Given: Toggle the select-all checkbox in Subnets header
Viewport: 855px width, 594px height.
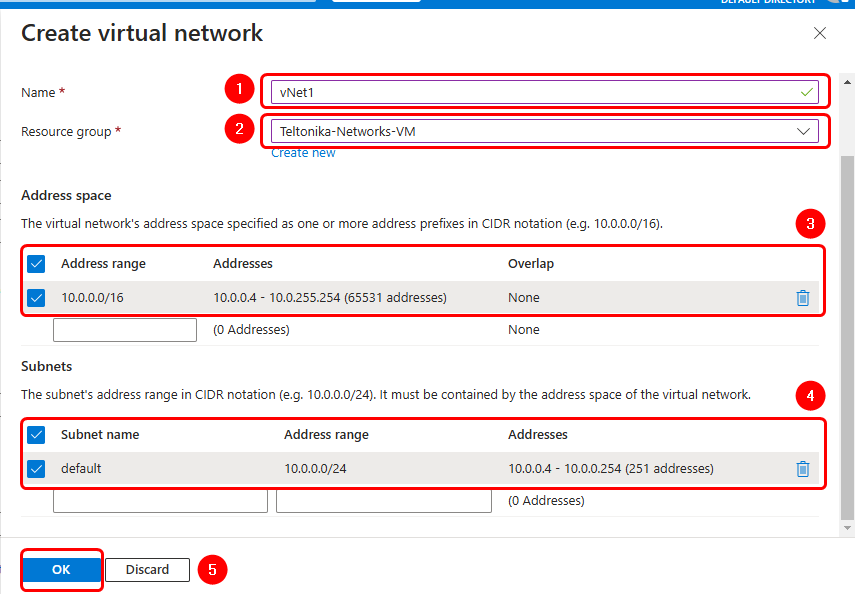Looking at the screenshot, I should (37, 435).
